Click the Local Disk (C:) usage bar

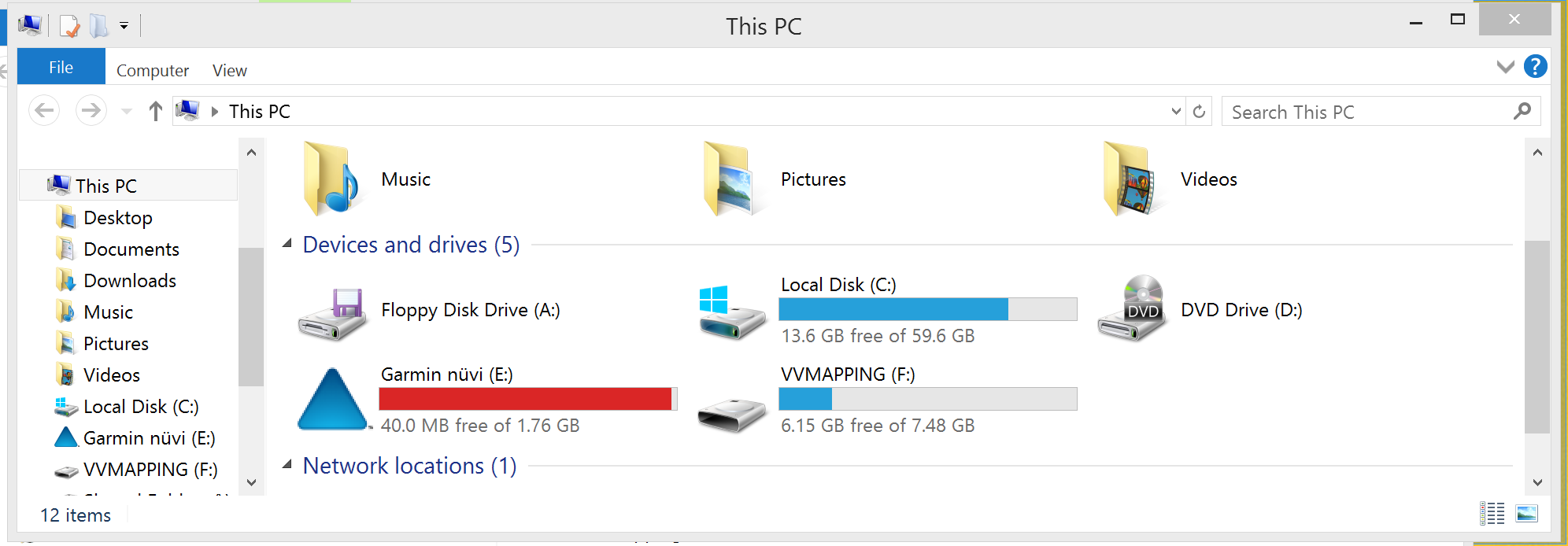(x=928, y=309)
